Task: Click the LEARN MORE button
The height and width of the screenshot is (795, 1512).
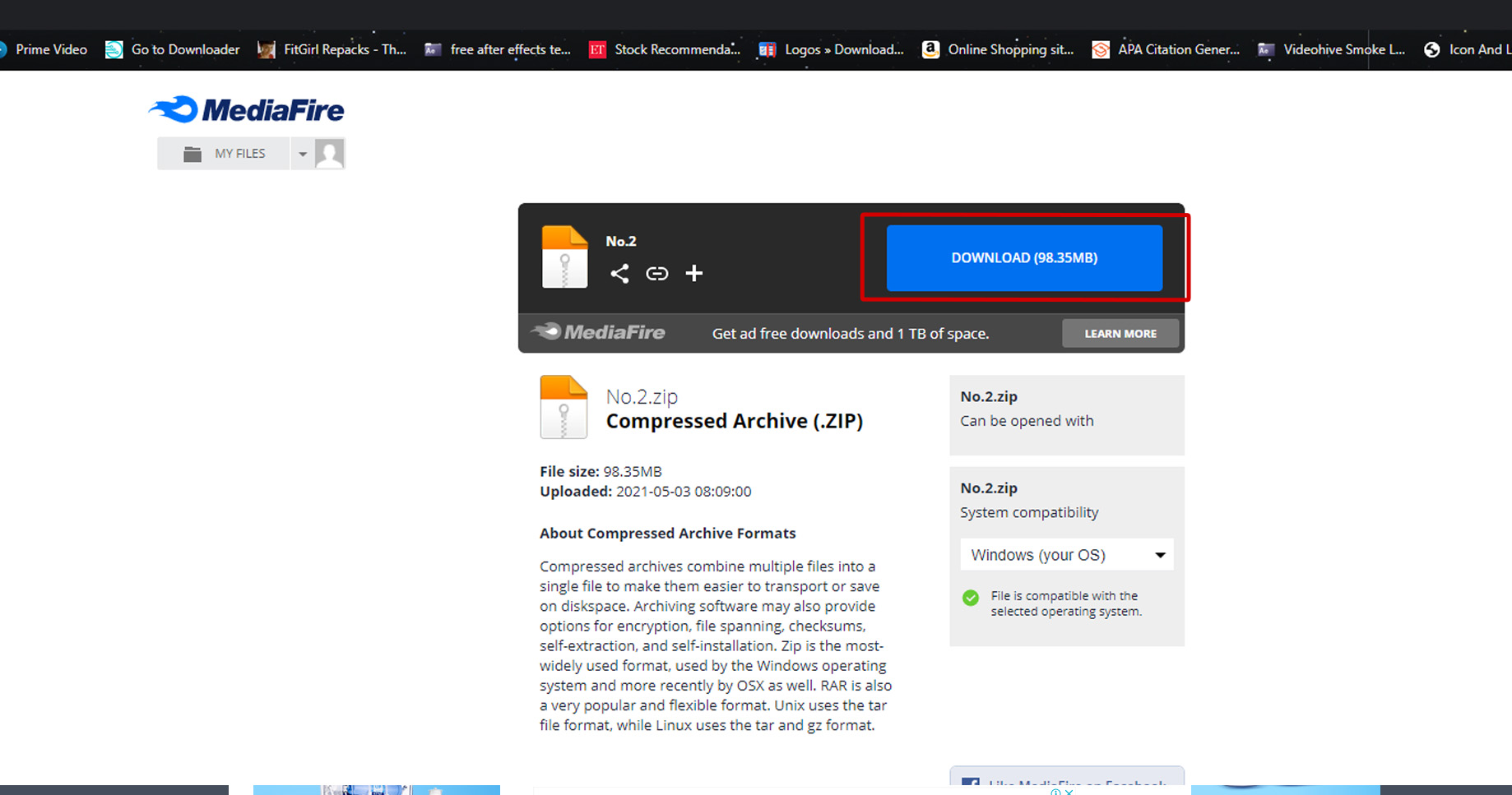Action: tap(1120, 333)
